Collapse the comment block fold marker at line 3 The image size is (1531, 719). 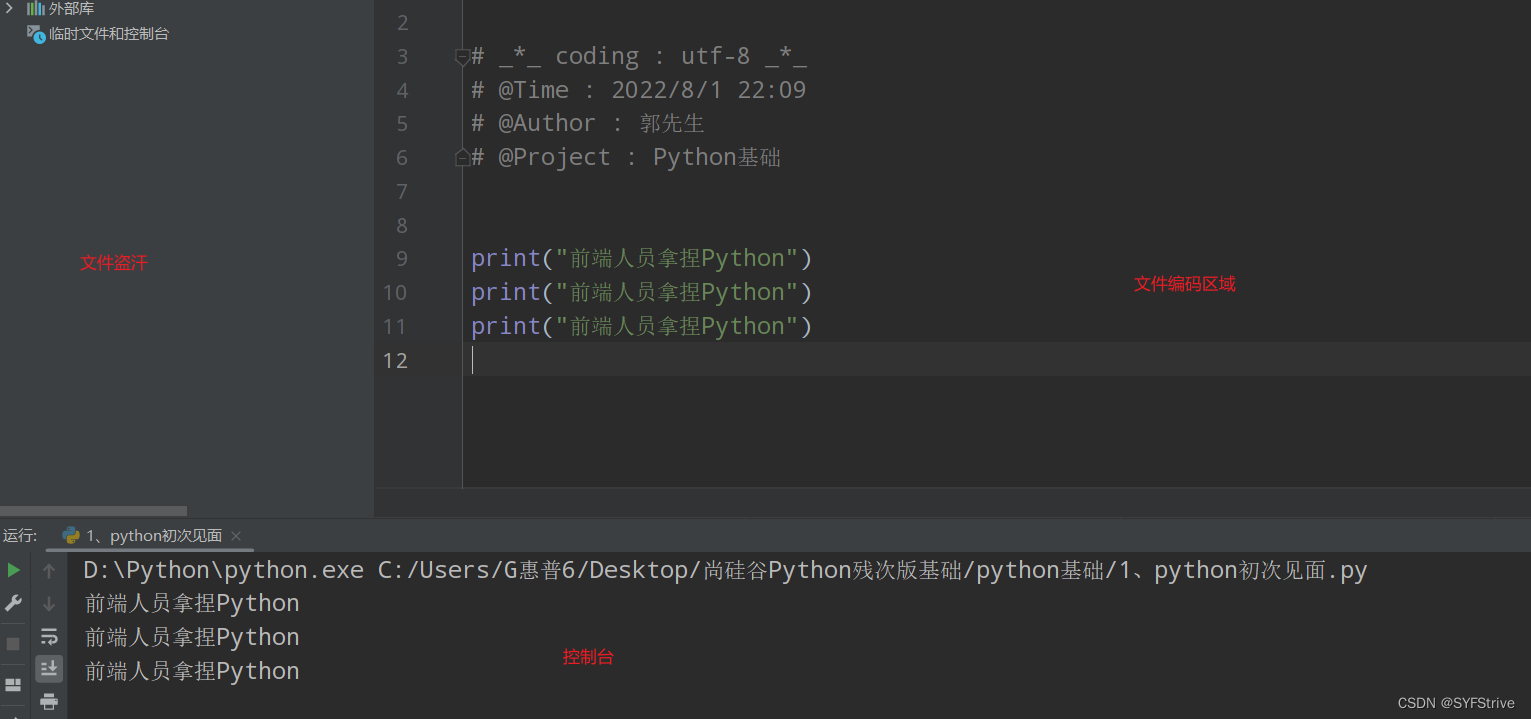(462, 57)
